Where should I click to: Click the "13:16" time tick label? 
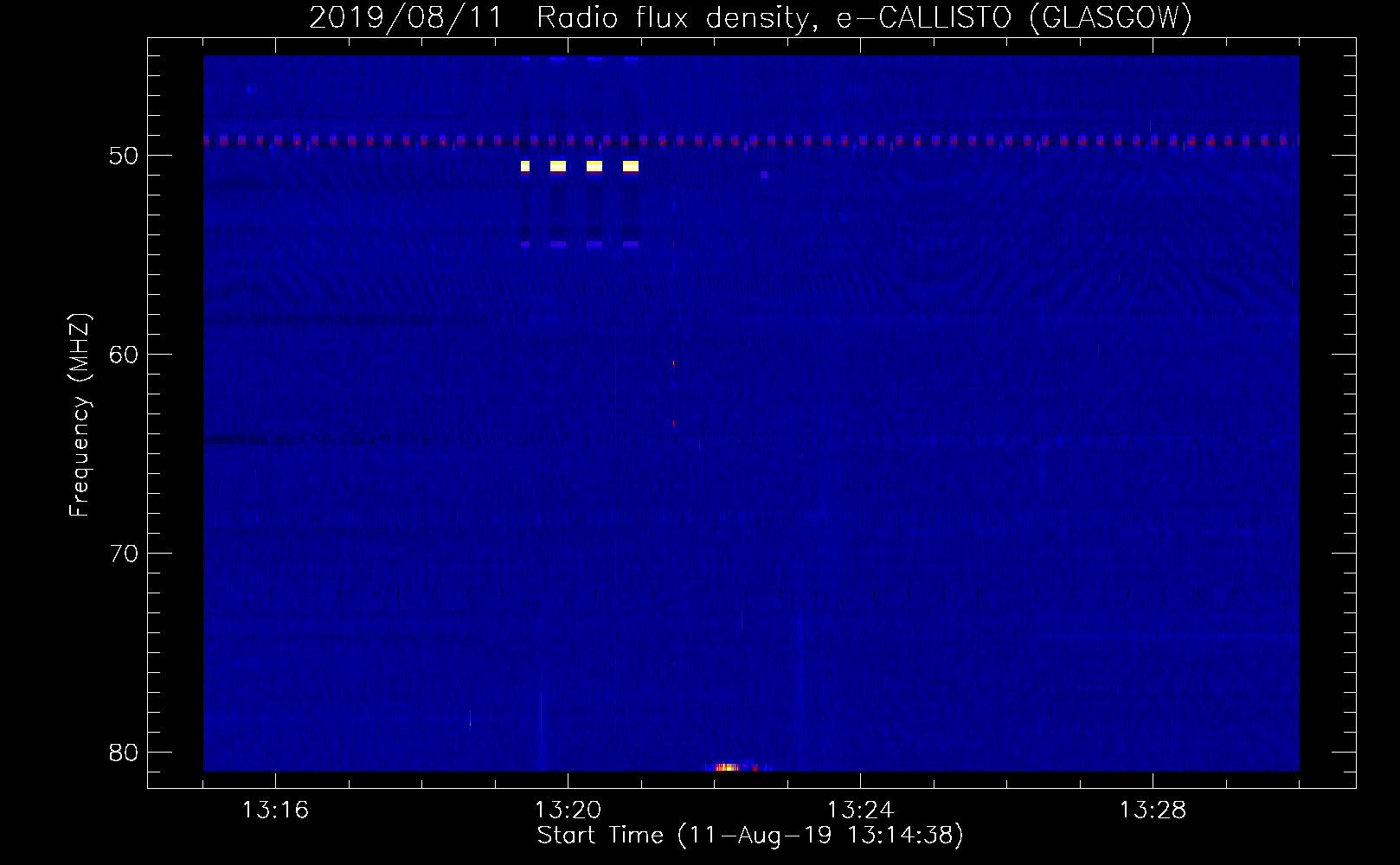point(275,811)
